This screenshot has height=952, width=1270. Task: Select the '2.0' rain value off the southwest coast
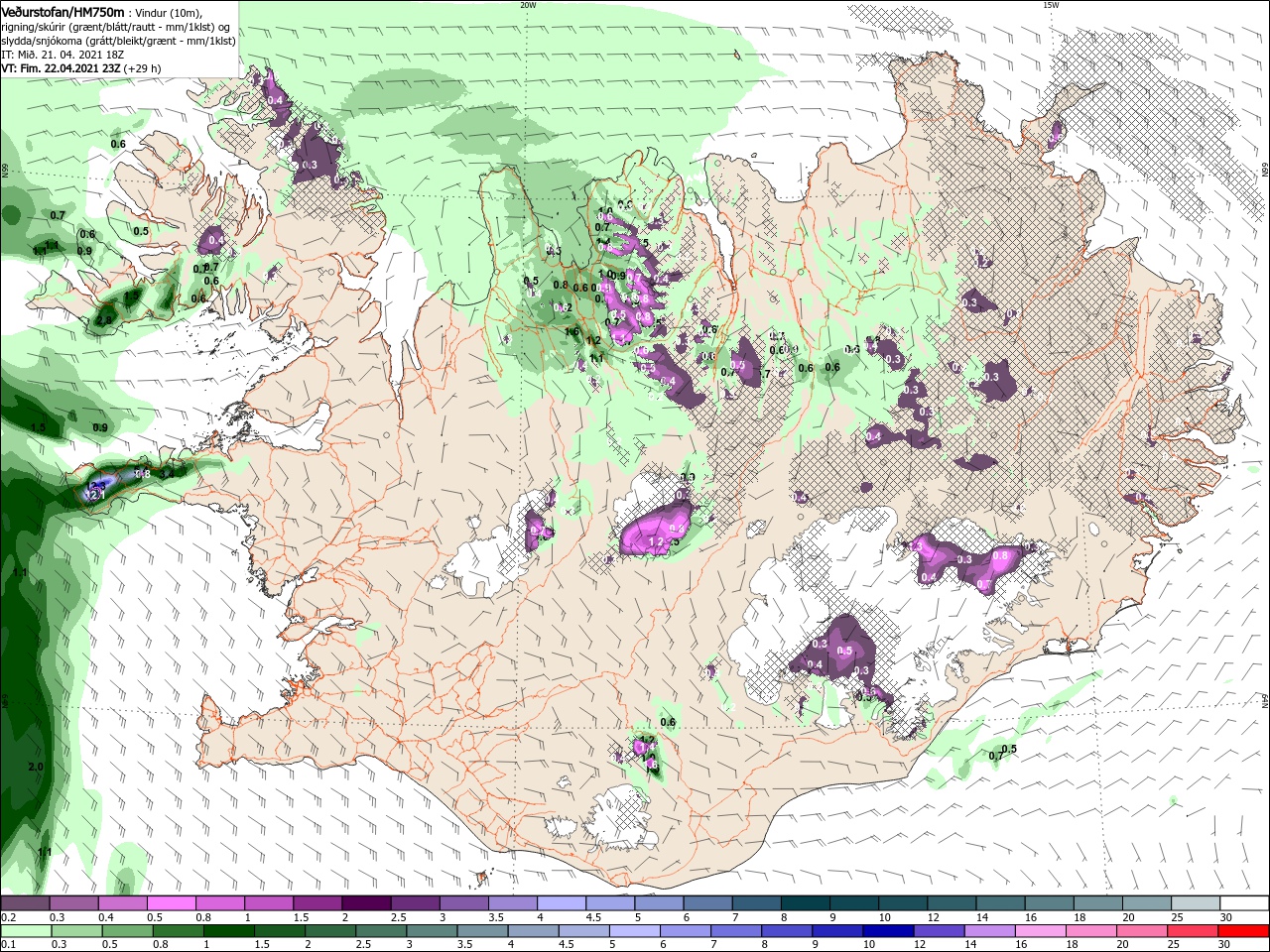point(37,767)
